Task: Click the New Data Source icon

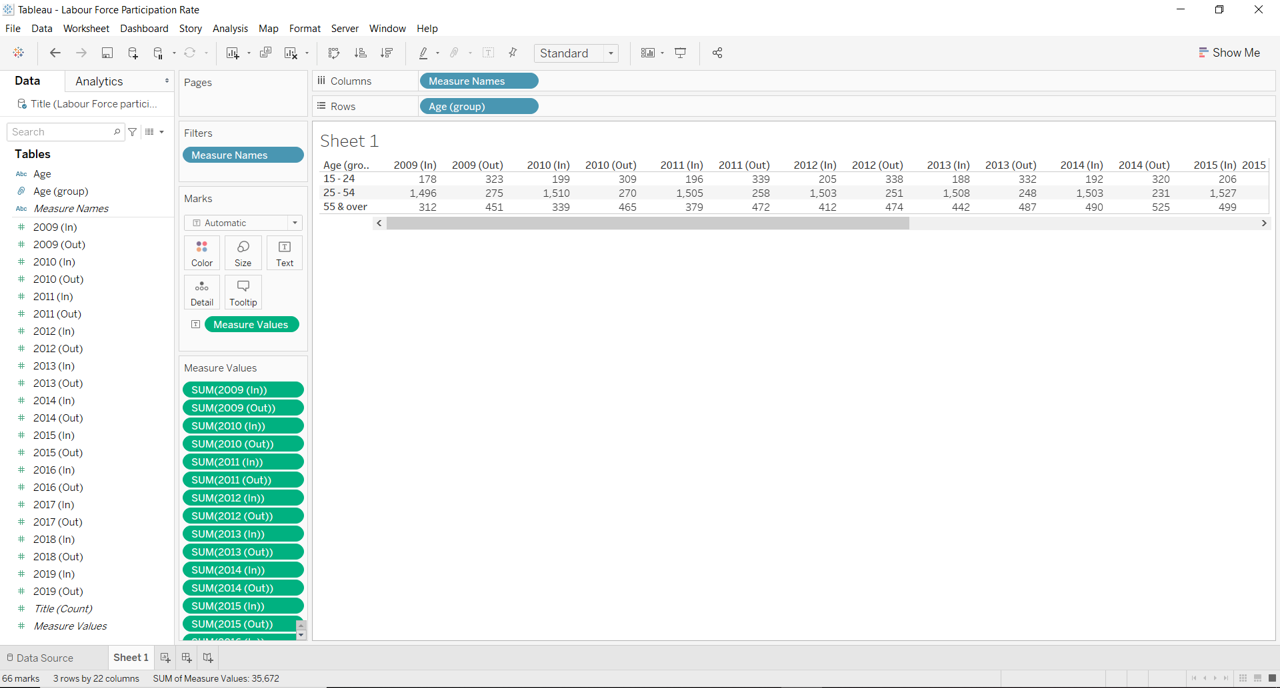Action: pos(133,53)
